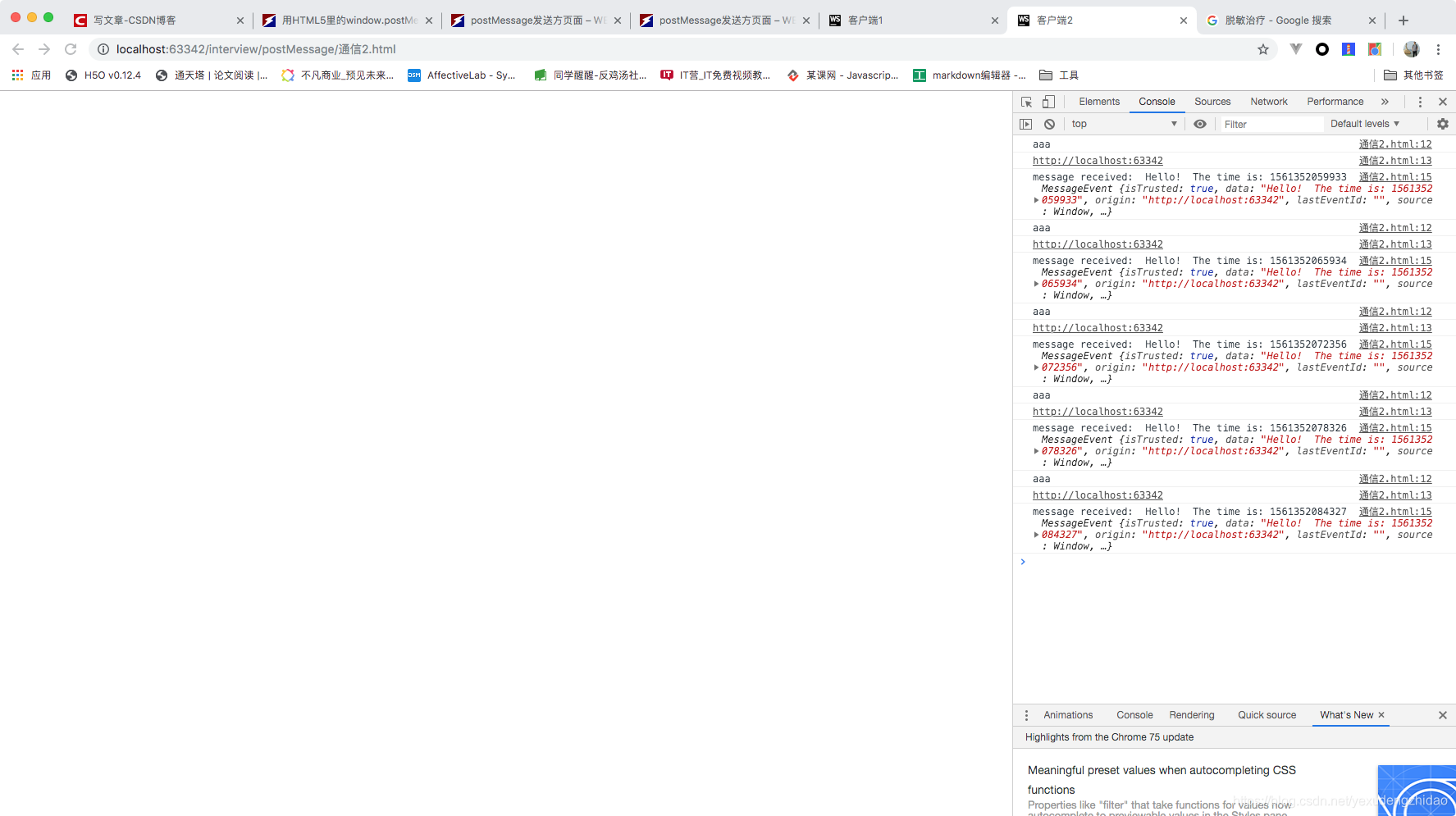Image resolution: width=1456 pixels, height=816 pixels.
Task: Open the context selector 'top' dropdown
Action: coord(1124,124)
